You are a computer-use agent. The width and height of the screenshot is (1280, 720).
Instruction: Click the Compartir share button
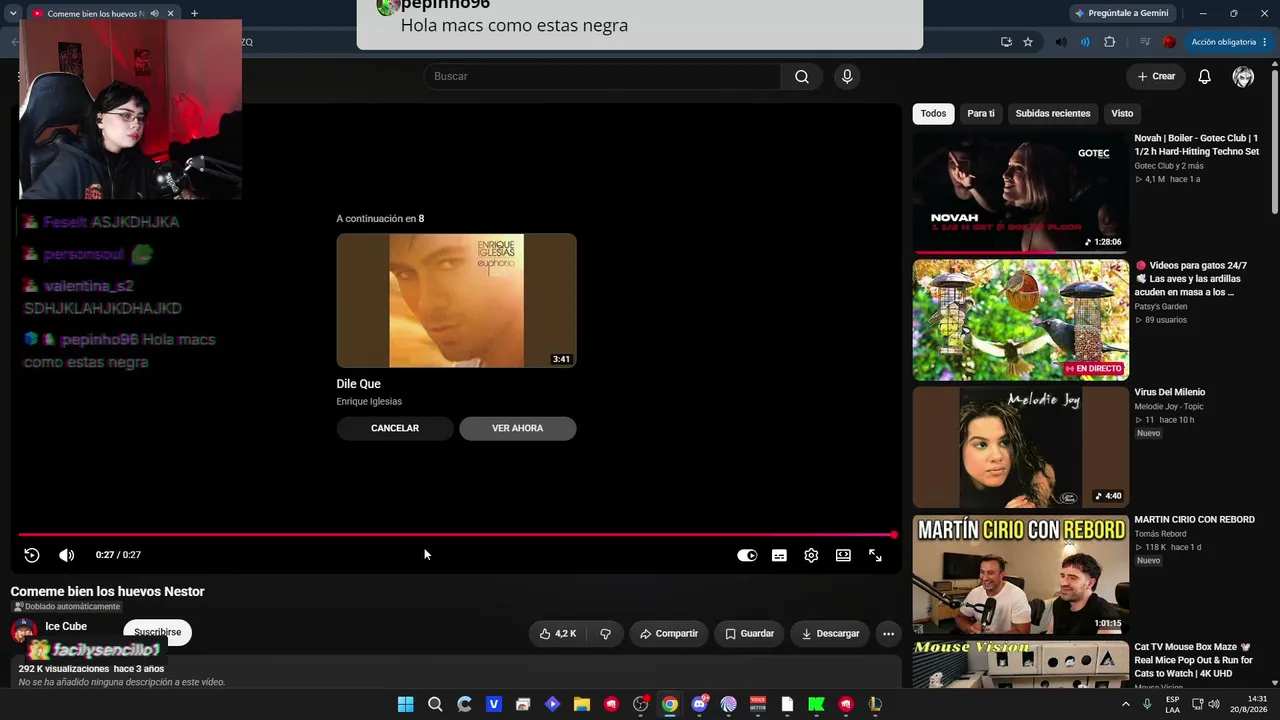point(669,634)
